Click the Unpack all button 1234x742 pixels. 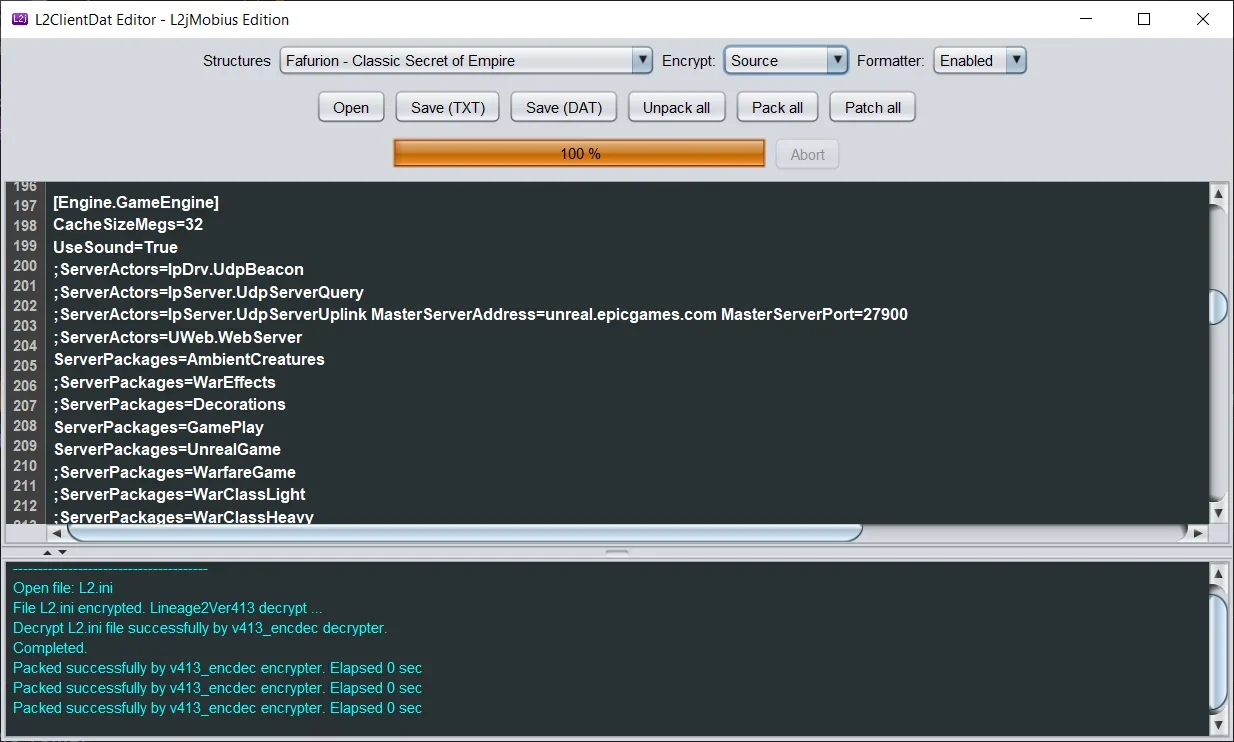677,107
